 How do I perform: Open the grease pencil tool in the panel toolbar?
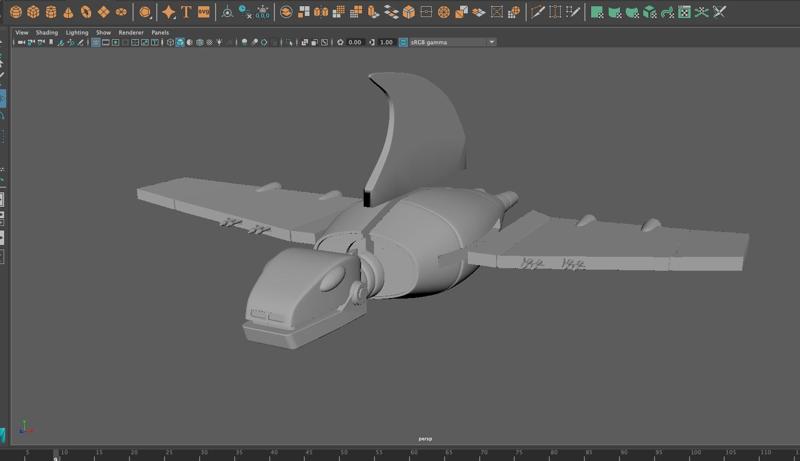[x=80, y=42]
